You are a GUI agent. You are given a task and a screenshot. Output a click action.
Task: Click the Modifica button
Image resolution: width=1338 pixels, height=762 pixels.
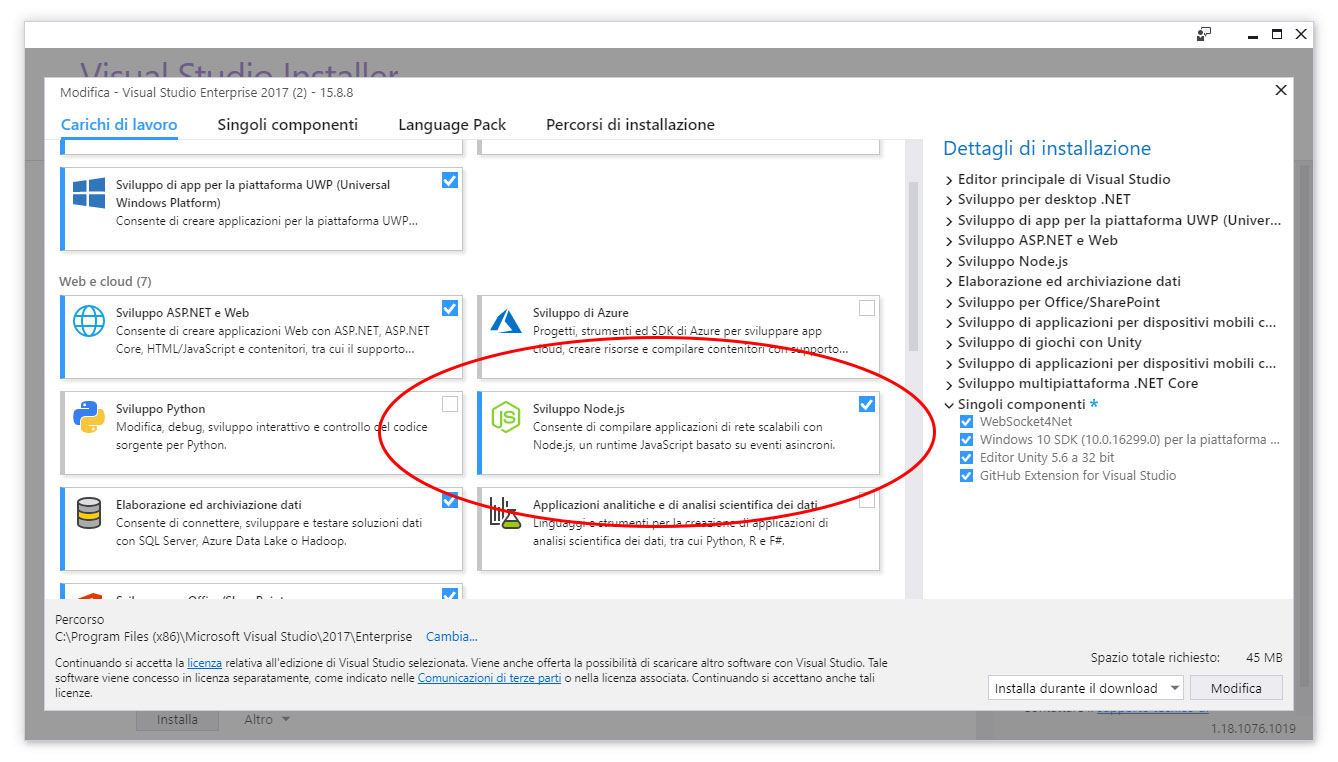[x=1236, y=688]
